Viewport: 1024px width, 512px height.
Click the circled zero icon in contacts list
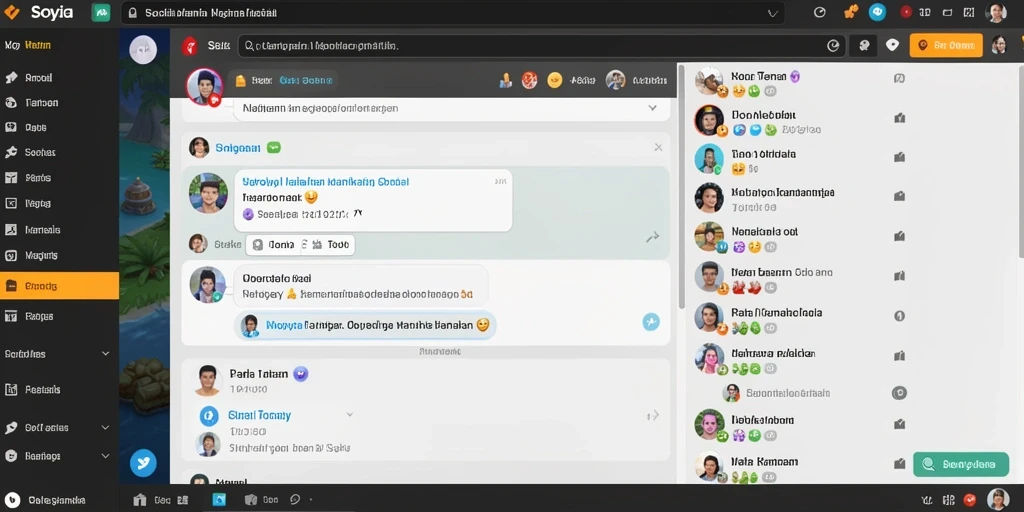(899, 315)
